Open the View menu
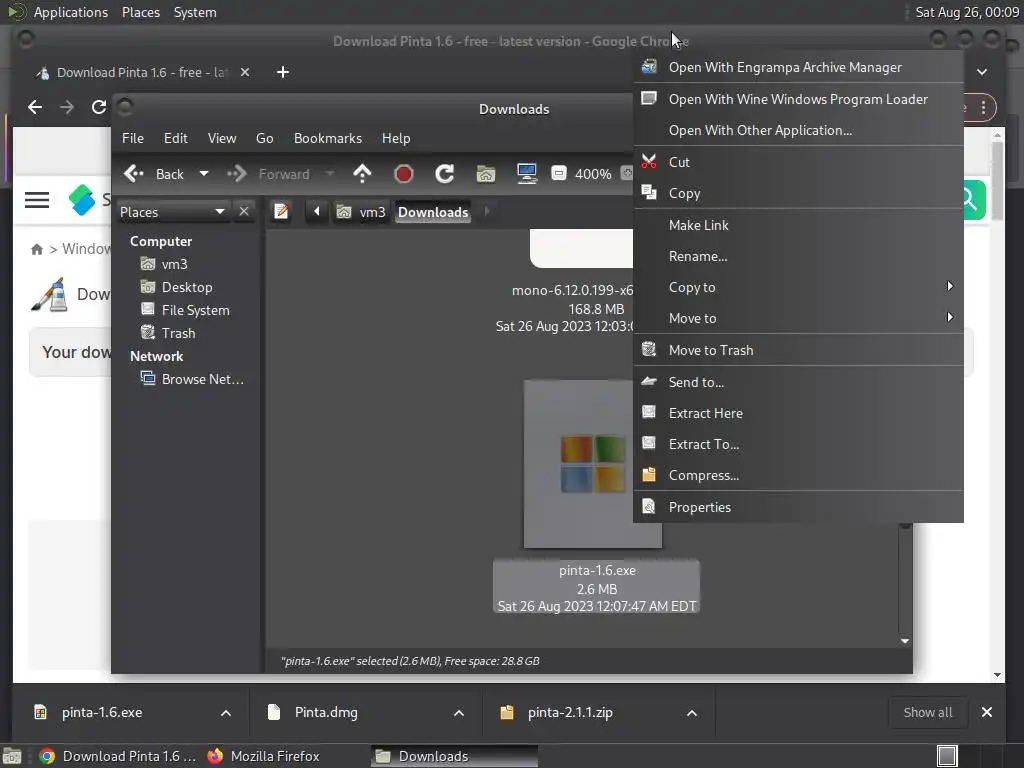Screen dimensions: 1024x768 pos(222,138)
